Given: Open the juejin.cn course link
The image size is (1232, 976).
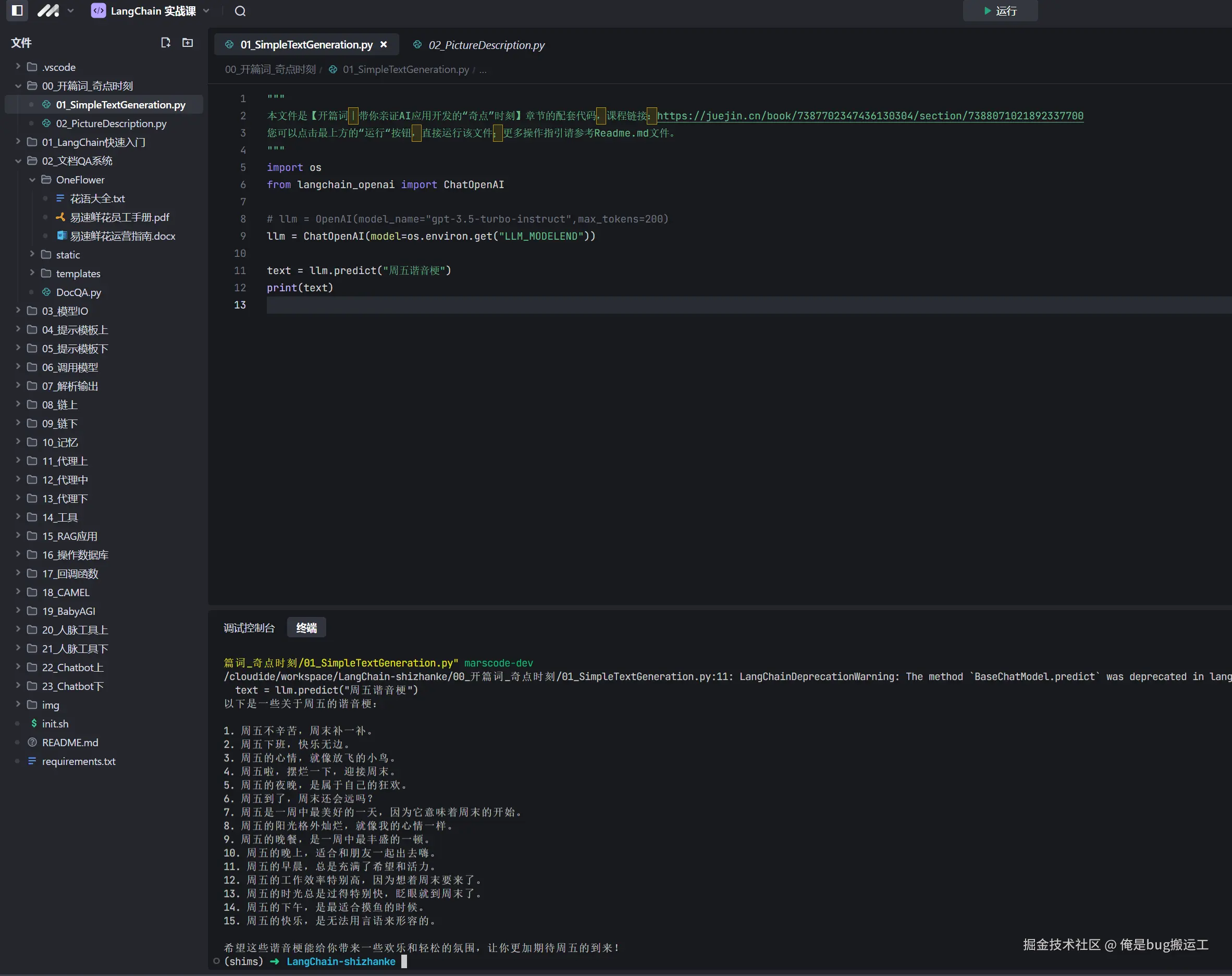Looking at the screenshot, I should (x=870, y=116).
